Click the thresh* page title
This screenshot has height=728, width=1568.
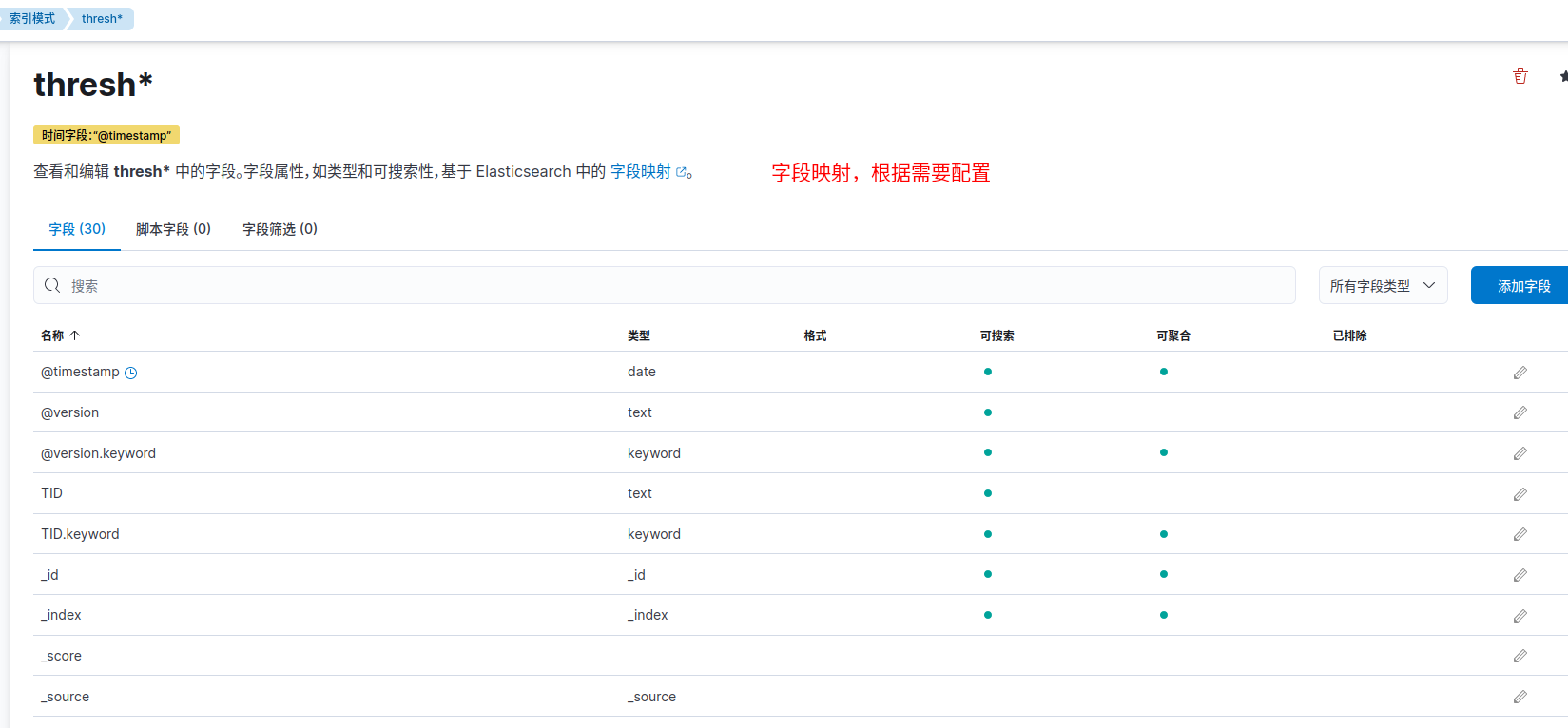93,85
